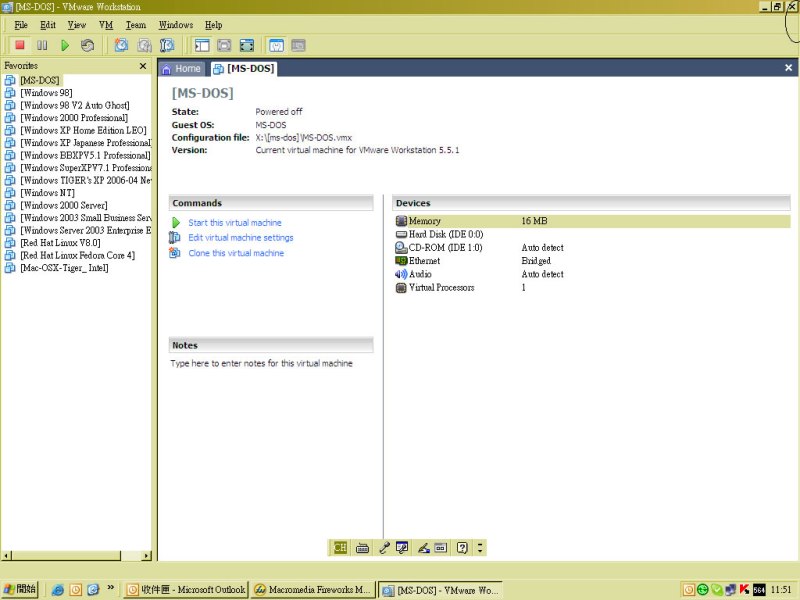This screenshot has width=800, height=600.
Task: Close the [MS-DOS] tab with the X
Action: [788, 68]
